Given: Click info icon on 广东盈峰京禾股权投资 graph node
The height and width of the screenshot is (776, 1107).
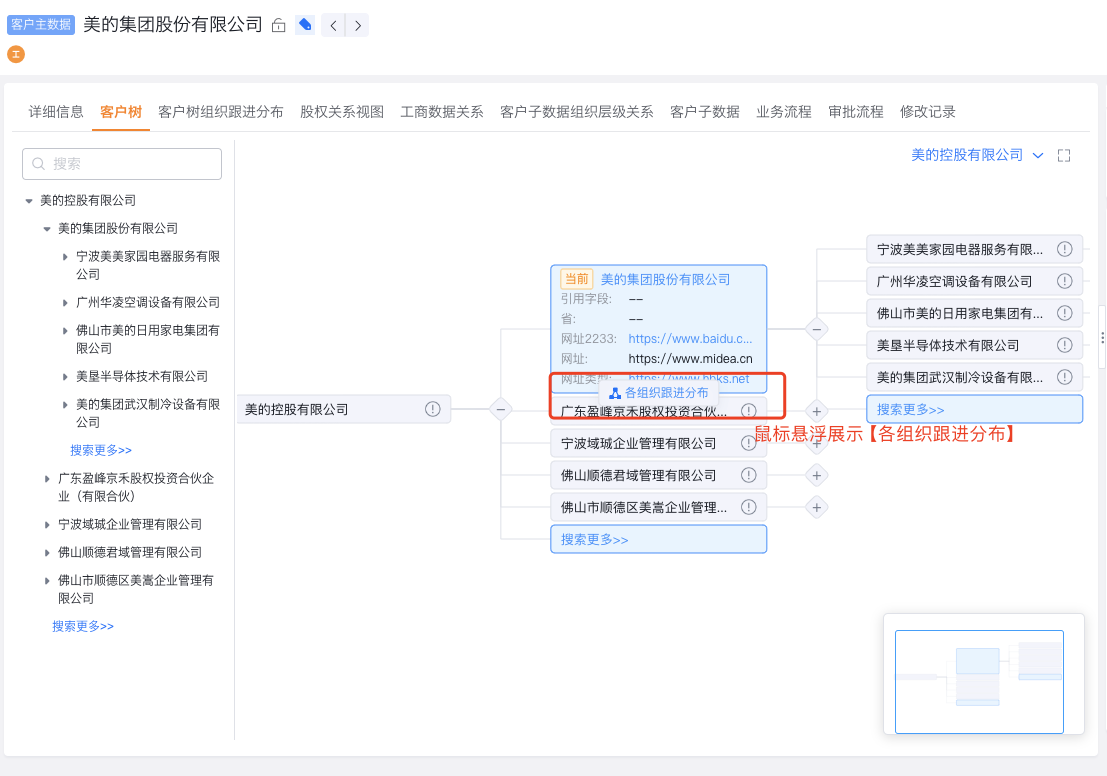Looking at the screenshot, I should coord(748,411).
